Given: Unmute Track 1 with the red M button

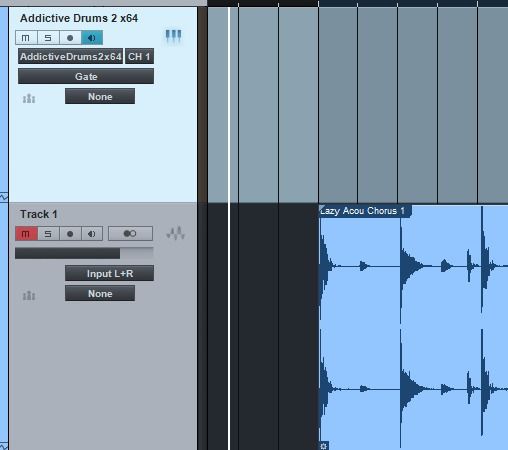Looking at the screenshot, I should [x=26, y=234].
